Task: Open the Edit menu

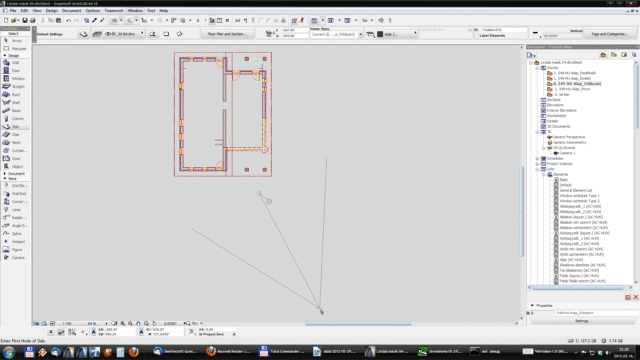Action: 24,11
